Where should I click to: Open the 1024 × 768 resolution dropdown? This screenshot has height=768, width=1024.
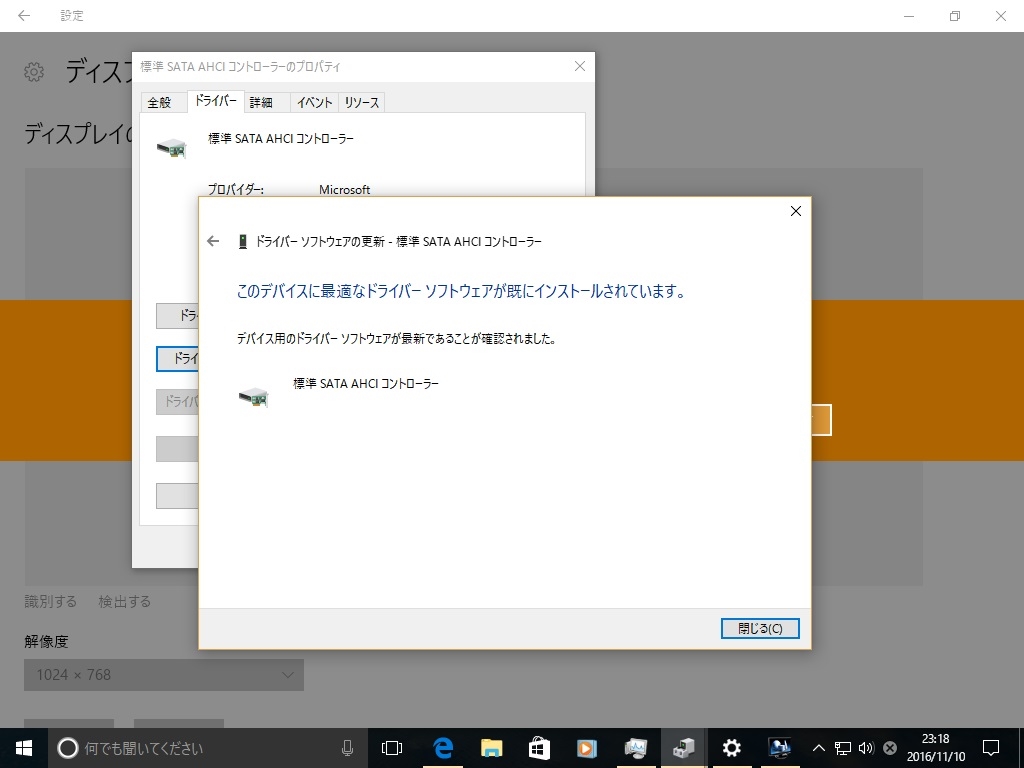(164, 675)
